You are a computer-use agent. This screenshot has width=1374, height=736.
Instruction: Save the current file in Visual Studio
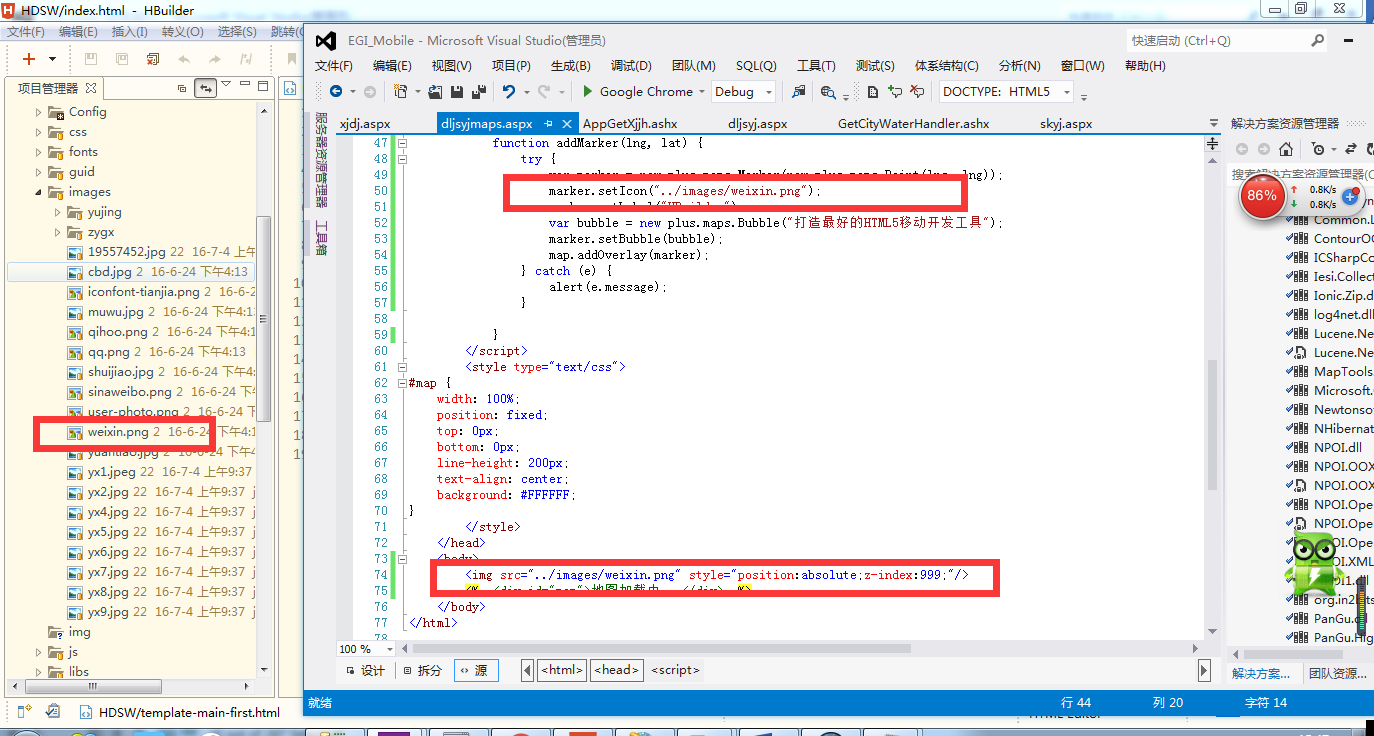[457, 92]
